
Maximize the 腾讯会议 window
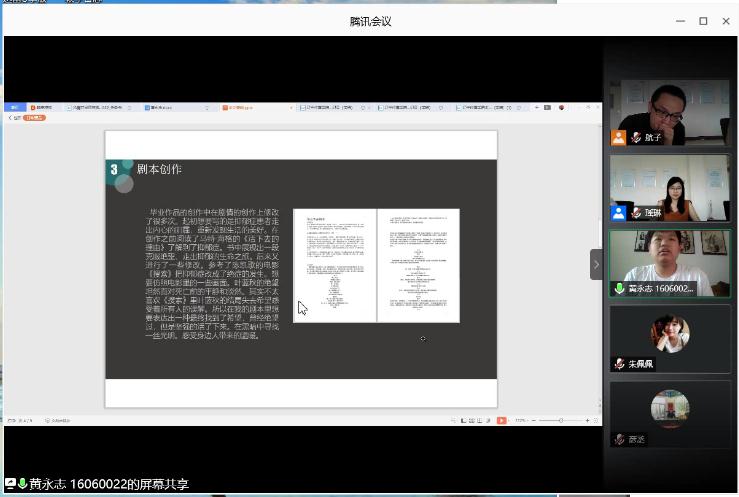tap(703, 21)
